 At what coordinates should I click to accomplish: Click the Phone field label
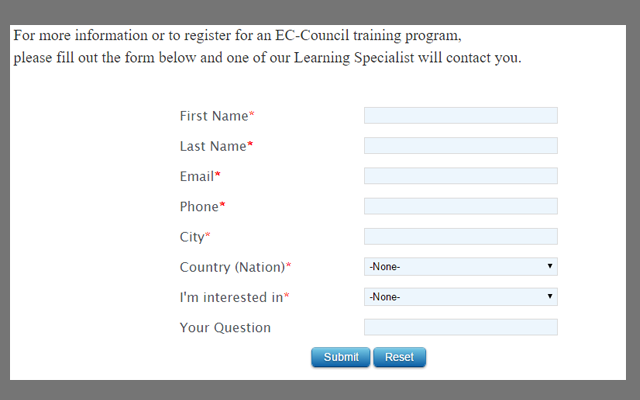click(x=199, y=206)
